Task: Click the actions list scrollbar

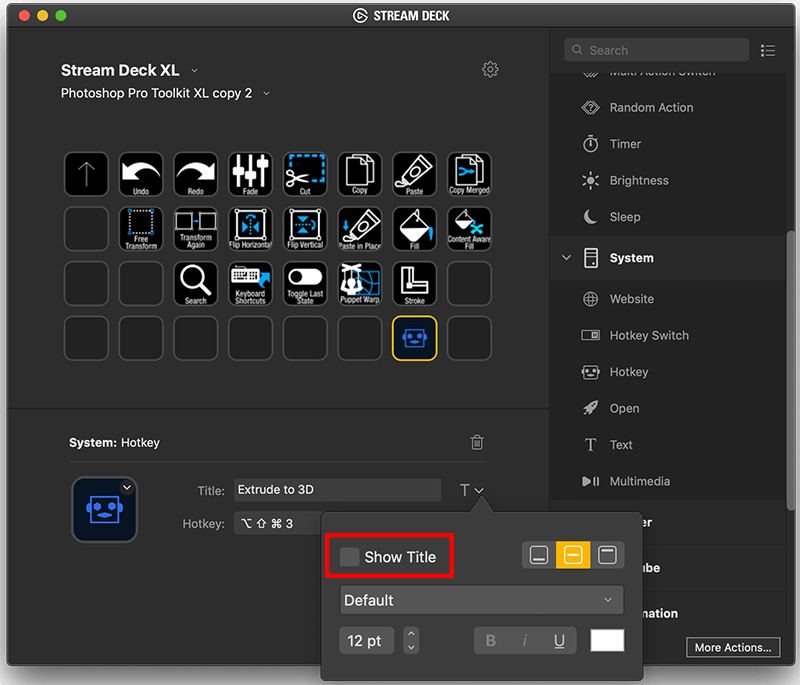Action: point(791,370)
